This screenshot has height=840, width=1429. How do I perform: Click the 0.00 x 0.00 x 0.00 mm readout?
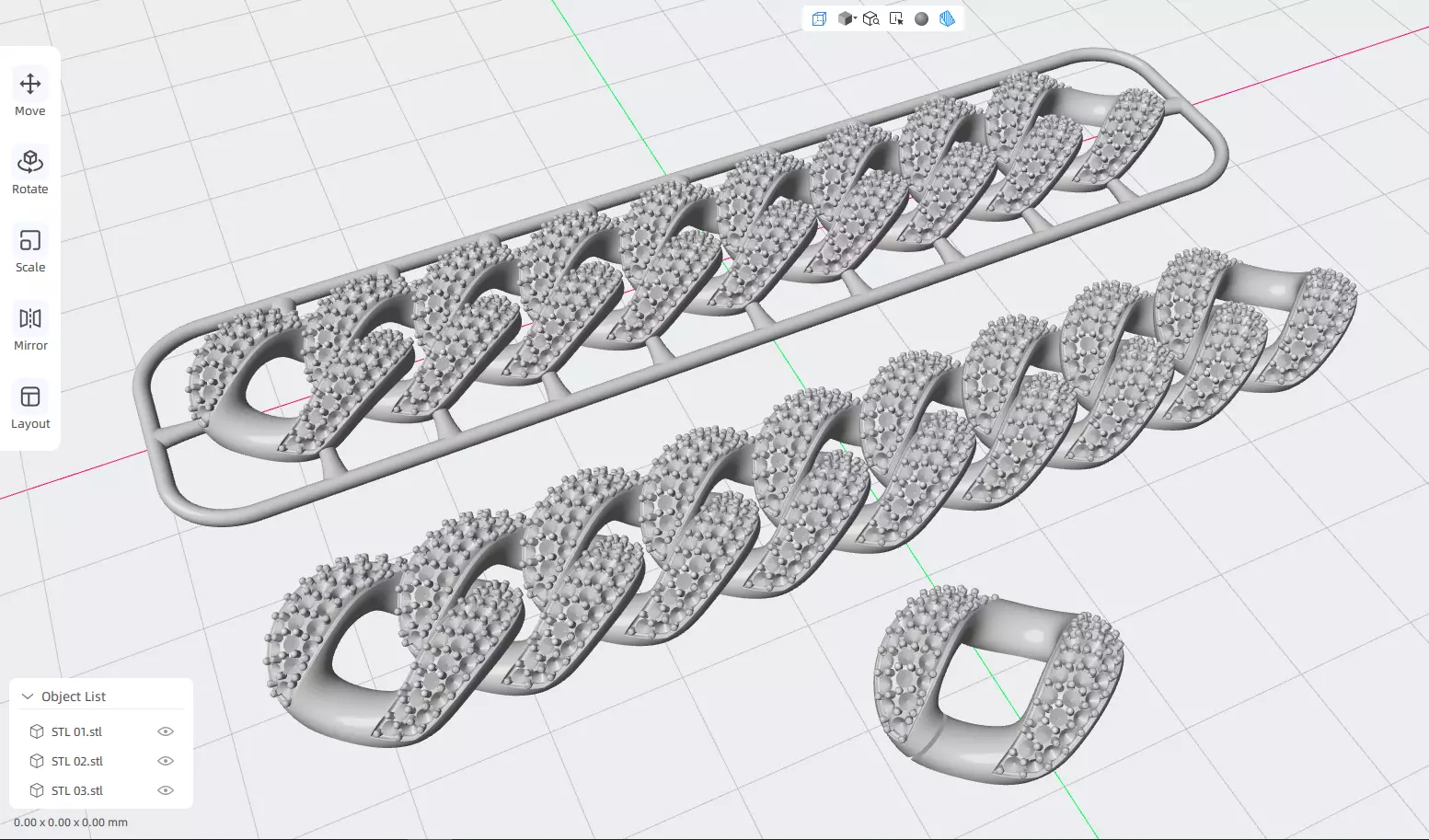71,823
